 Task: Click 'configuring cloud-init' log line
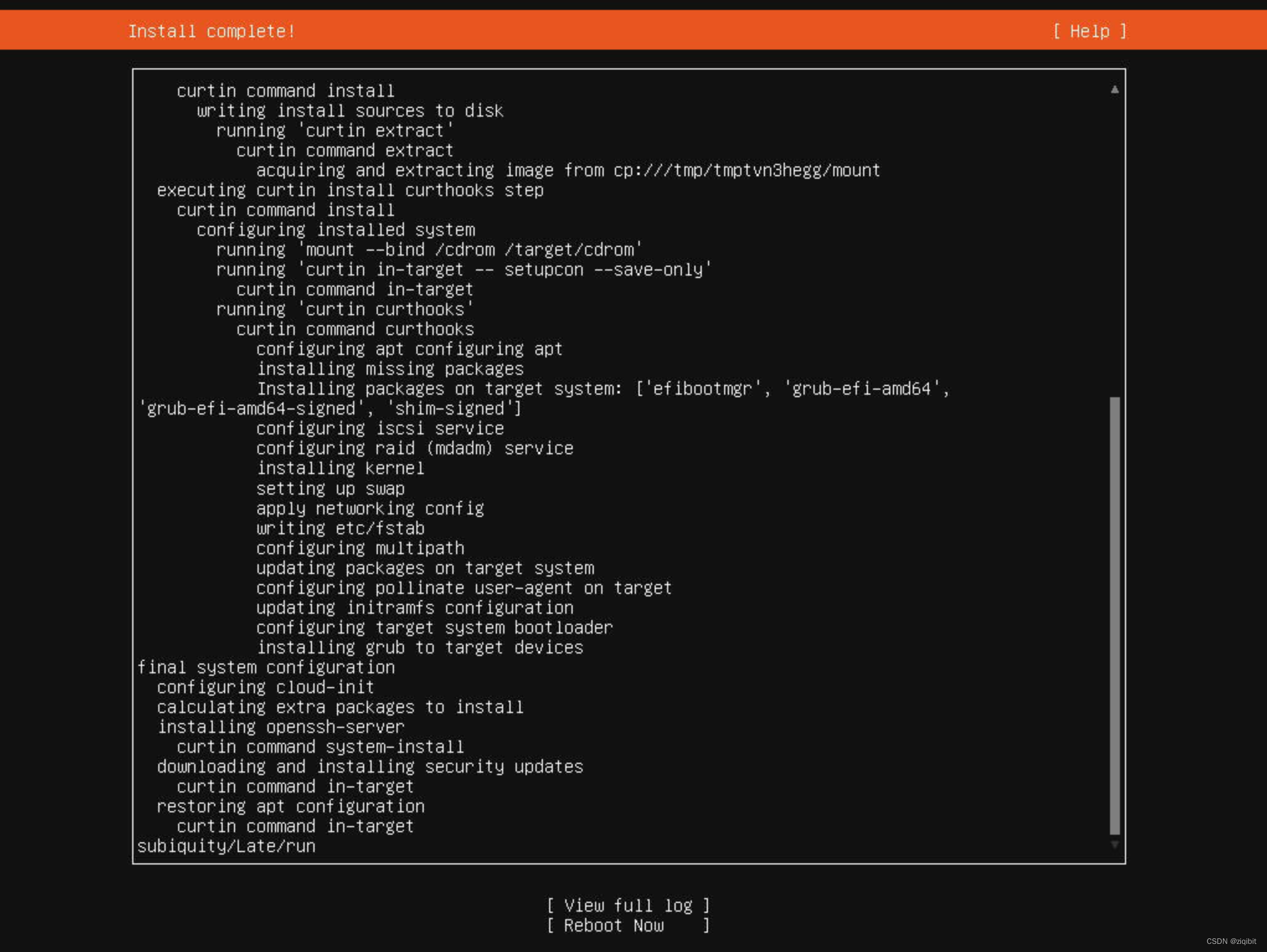[x=266, y=687]
